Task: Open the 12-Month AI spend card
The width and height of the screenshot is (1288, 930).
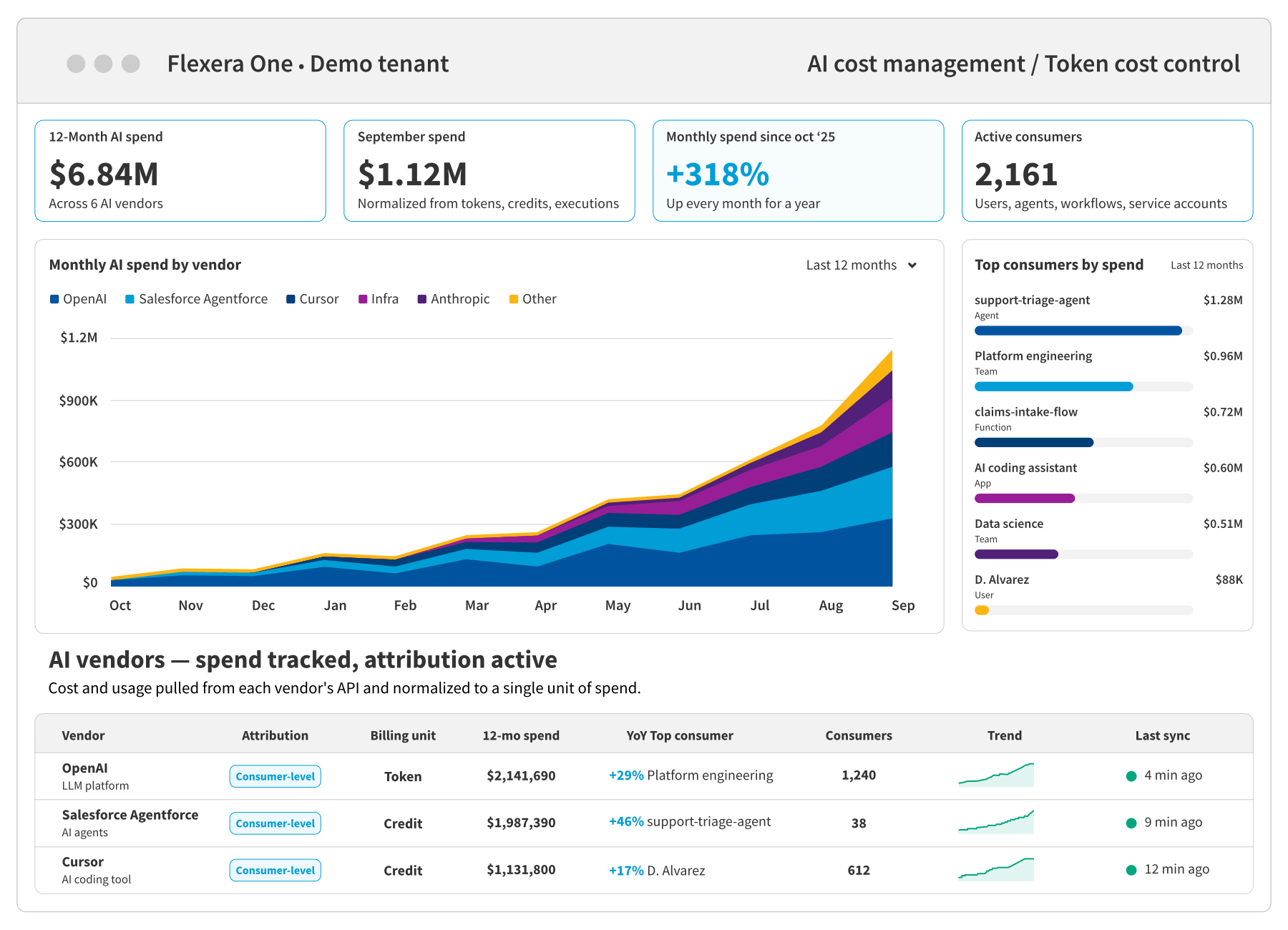Action: 180,171
